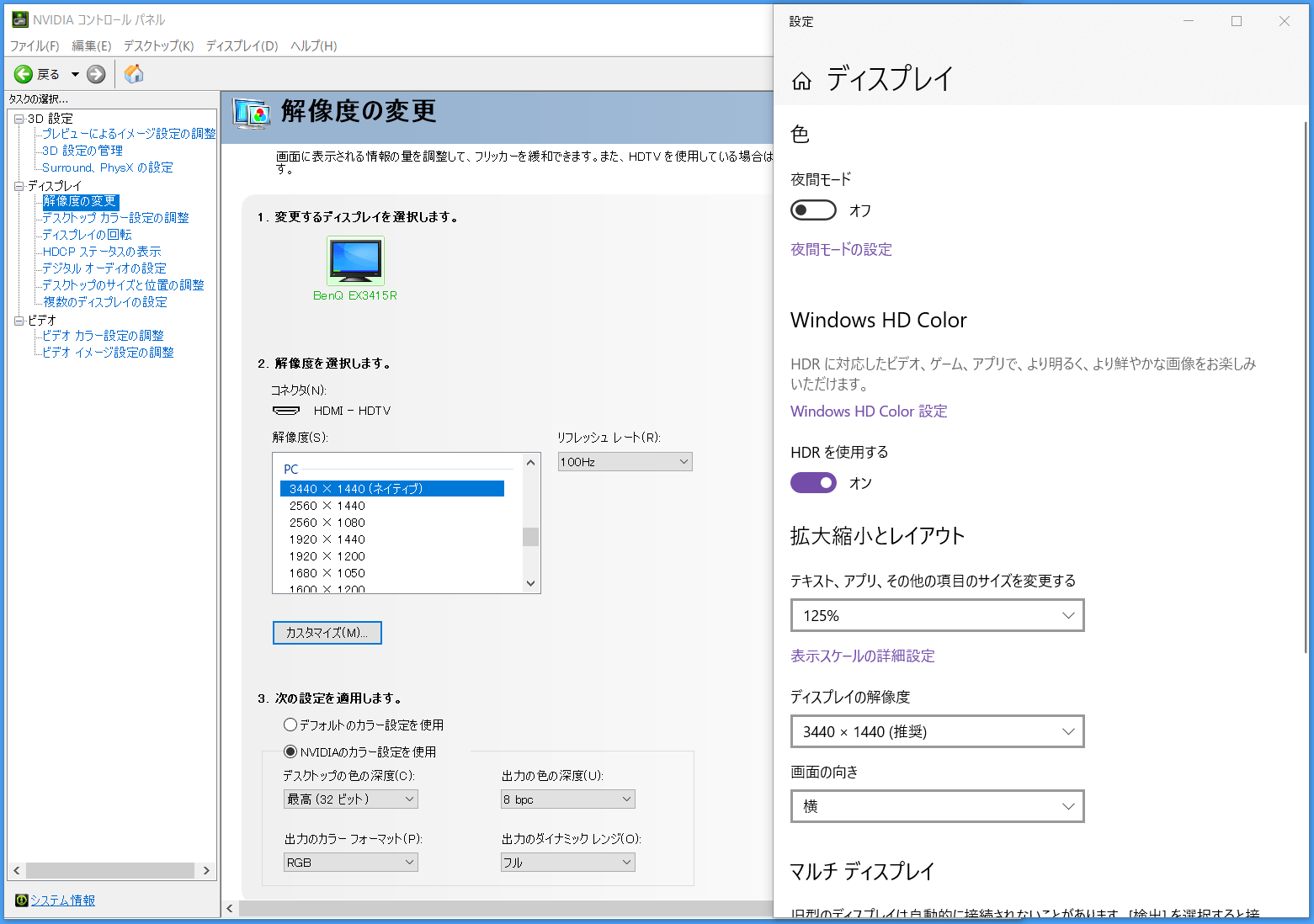The image size is (1314, 924).
Task: Toggle 夜間モード switch in Settings
Action: click(813, 210)
